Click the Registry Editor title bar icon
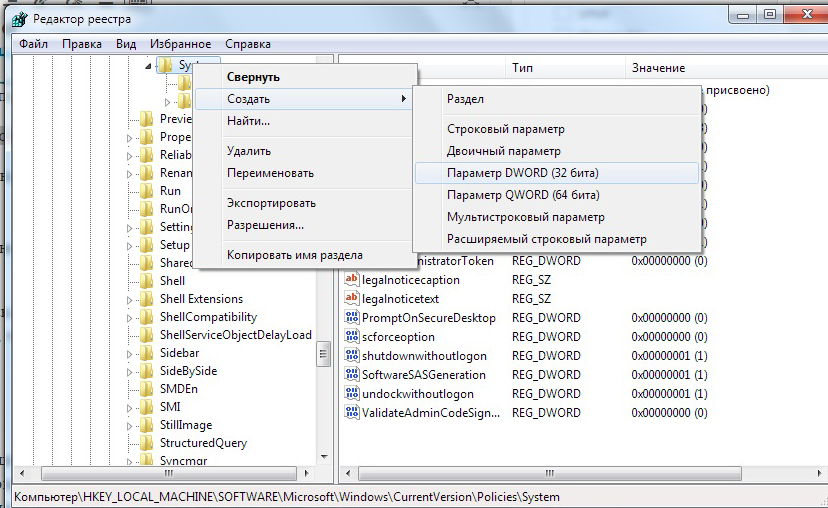828x508 pixels. click(x=20, y=20)
